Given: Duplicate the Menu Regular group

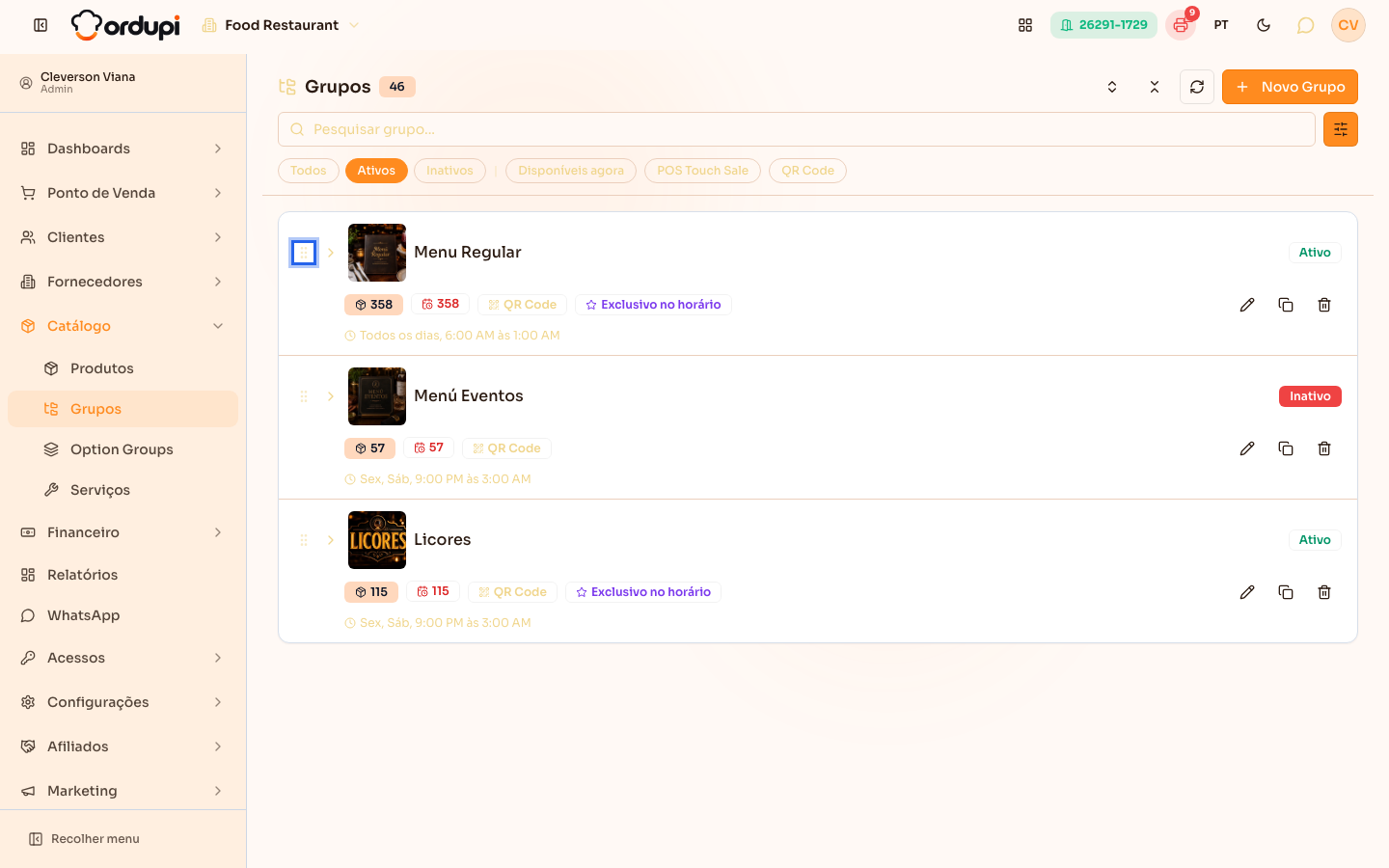Looking at the screenshot, I should [x=1286, y=305].
